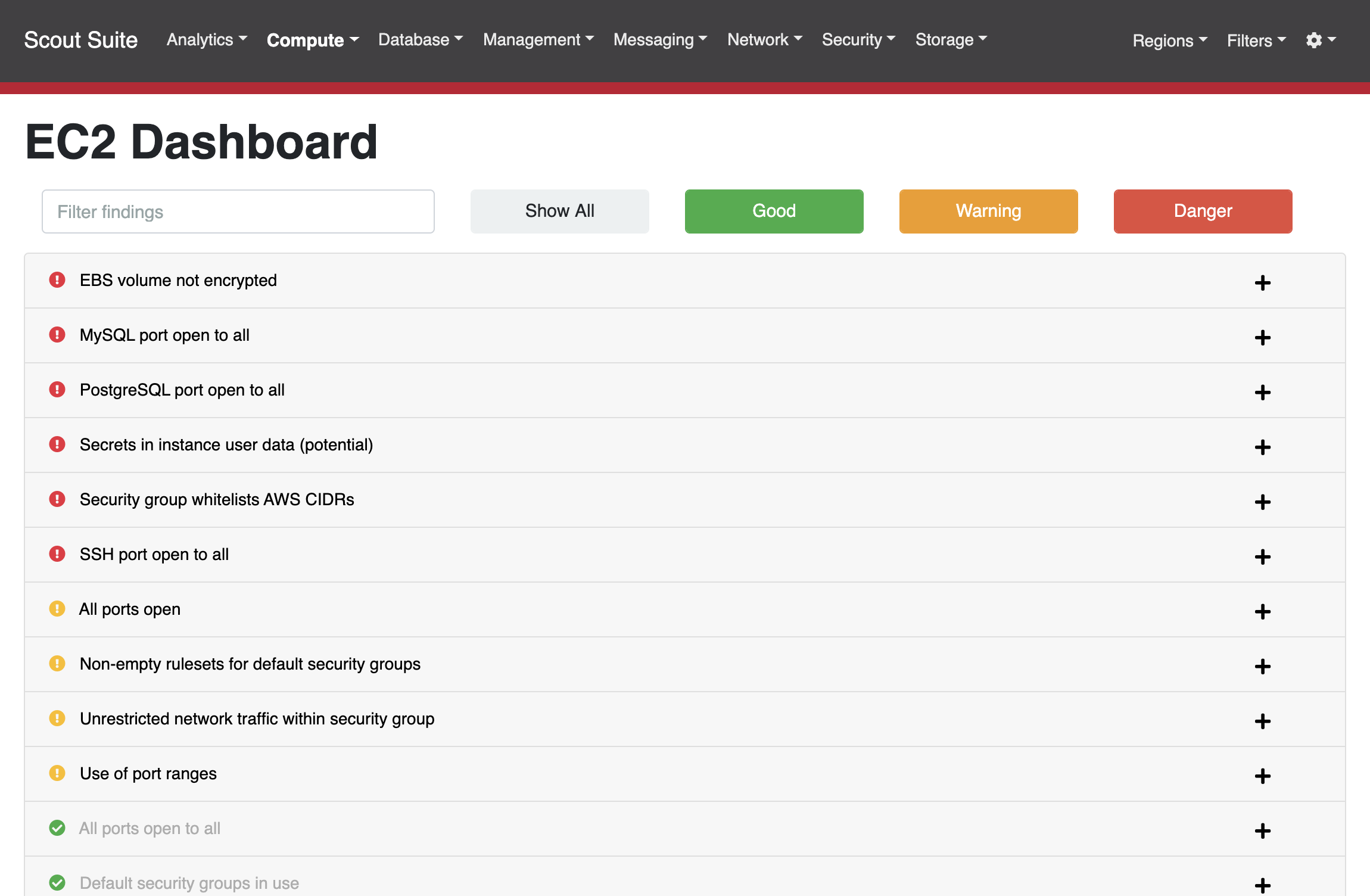Expand the EBS volume not encrypted finding with plus
Image resolution: width=1370 pixels, height=896 pixels.
(x=1262, y=282)
